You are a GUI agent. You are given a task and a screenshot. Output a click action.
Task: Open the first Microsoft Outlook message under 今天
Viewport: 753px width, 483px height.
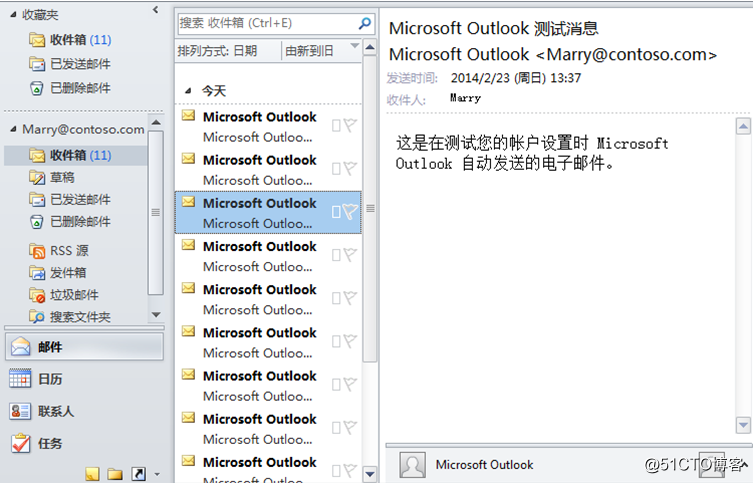tap(268, 127)
